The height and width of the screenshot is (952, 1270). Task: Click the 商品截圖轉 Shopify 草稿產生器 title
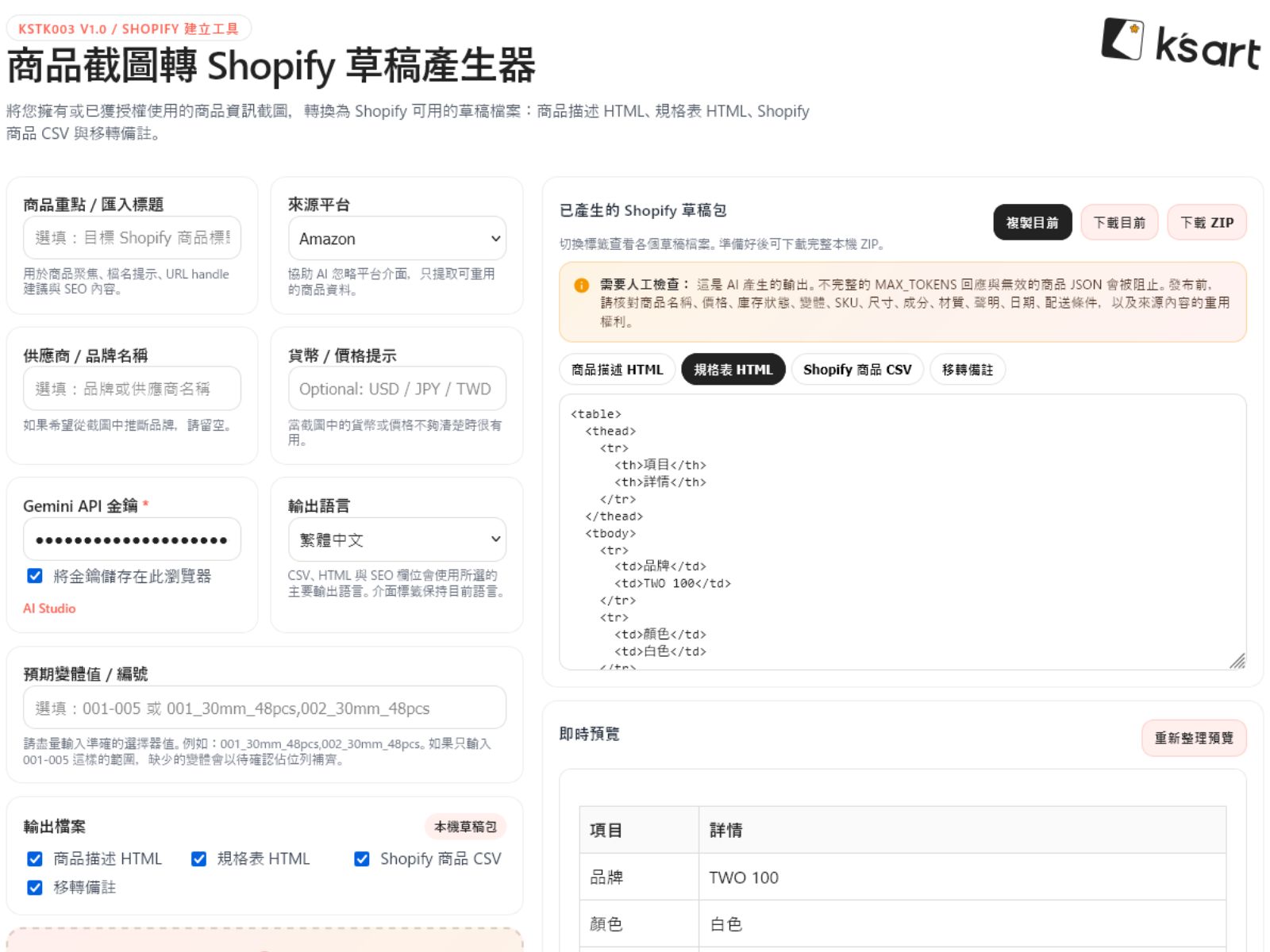[x=271, y=66]
